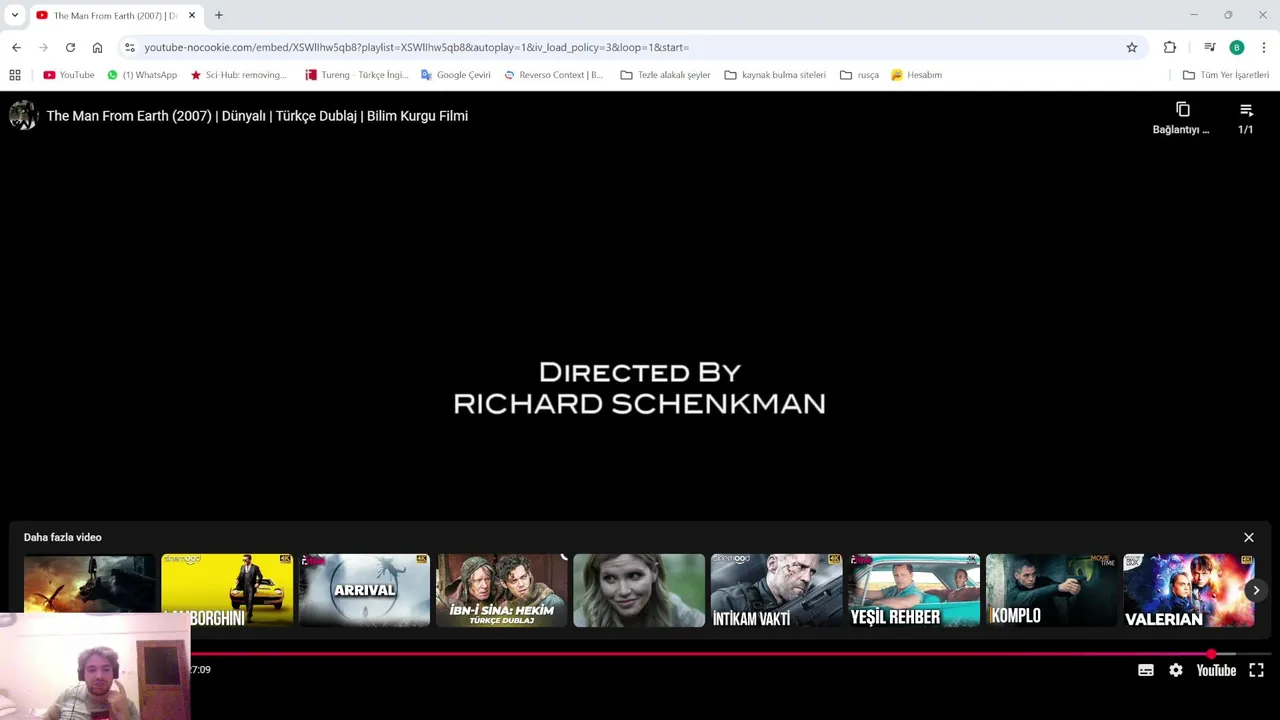Open the Komplo suggested video

coord(1052,591)
